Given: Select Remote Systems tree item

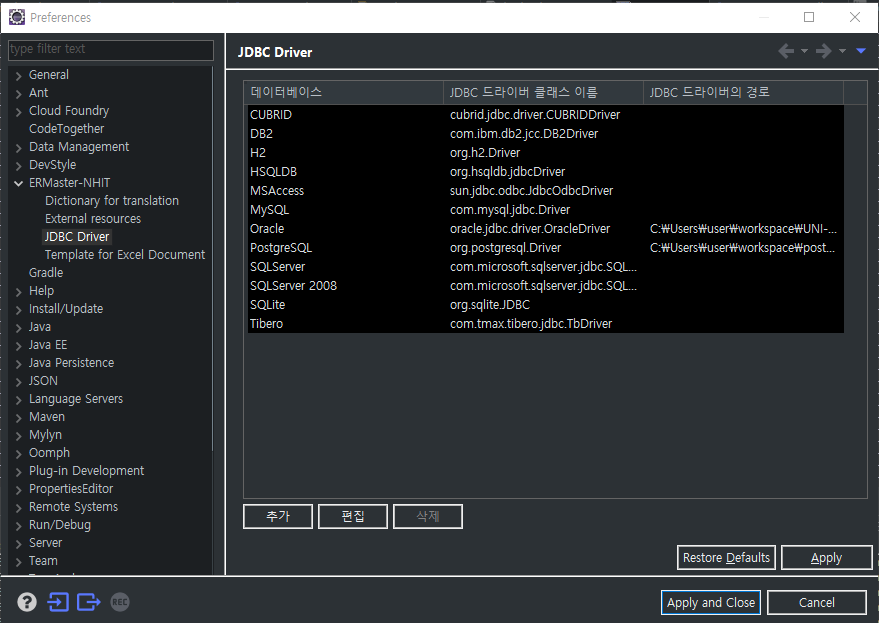Looking at the screenshot, I should (73, 506).
